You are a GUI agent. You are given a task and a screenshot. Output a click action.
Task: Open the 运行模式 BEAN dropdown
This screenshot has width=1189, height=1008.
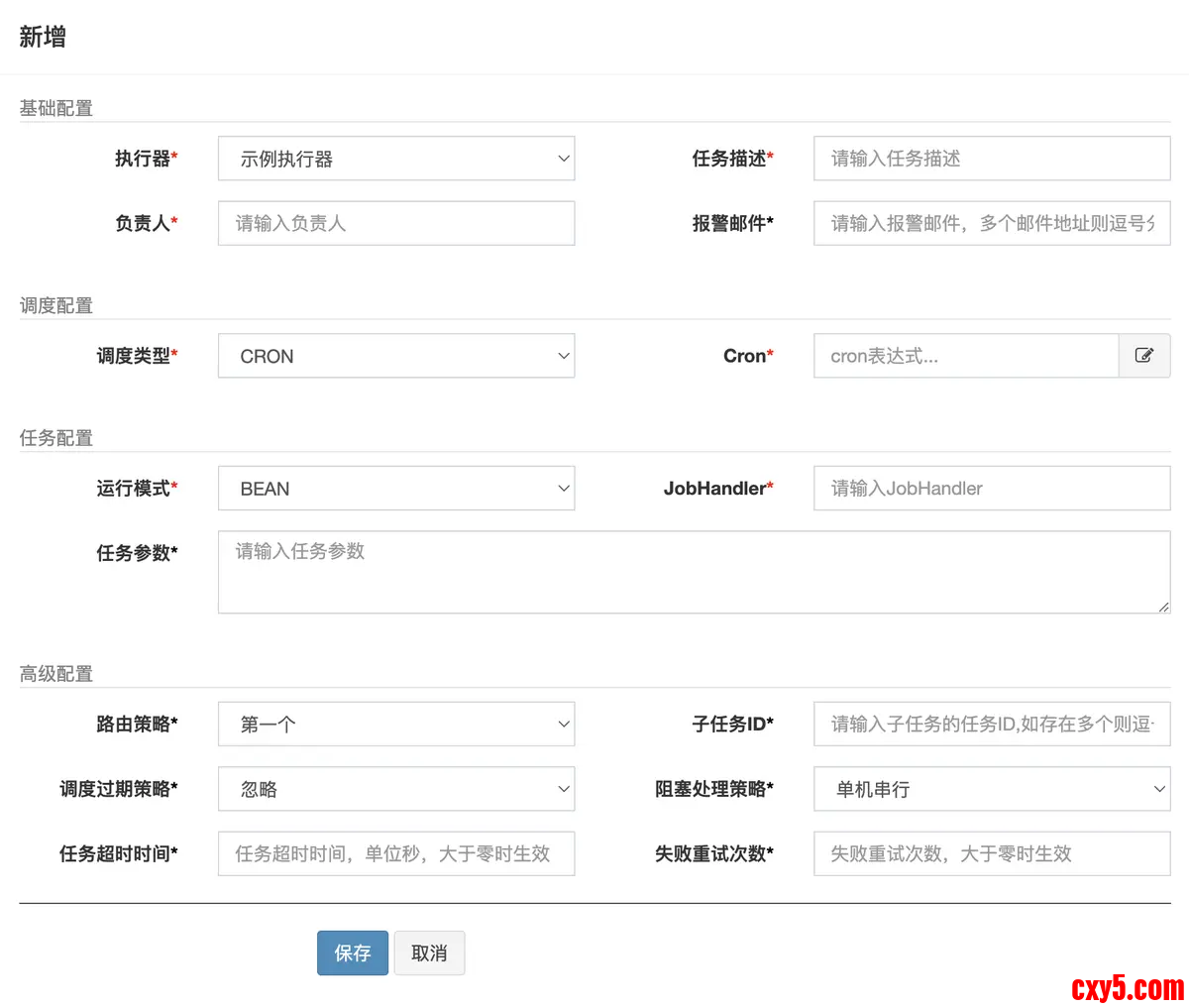click(395, 489)
